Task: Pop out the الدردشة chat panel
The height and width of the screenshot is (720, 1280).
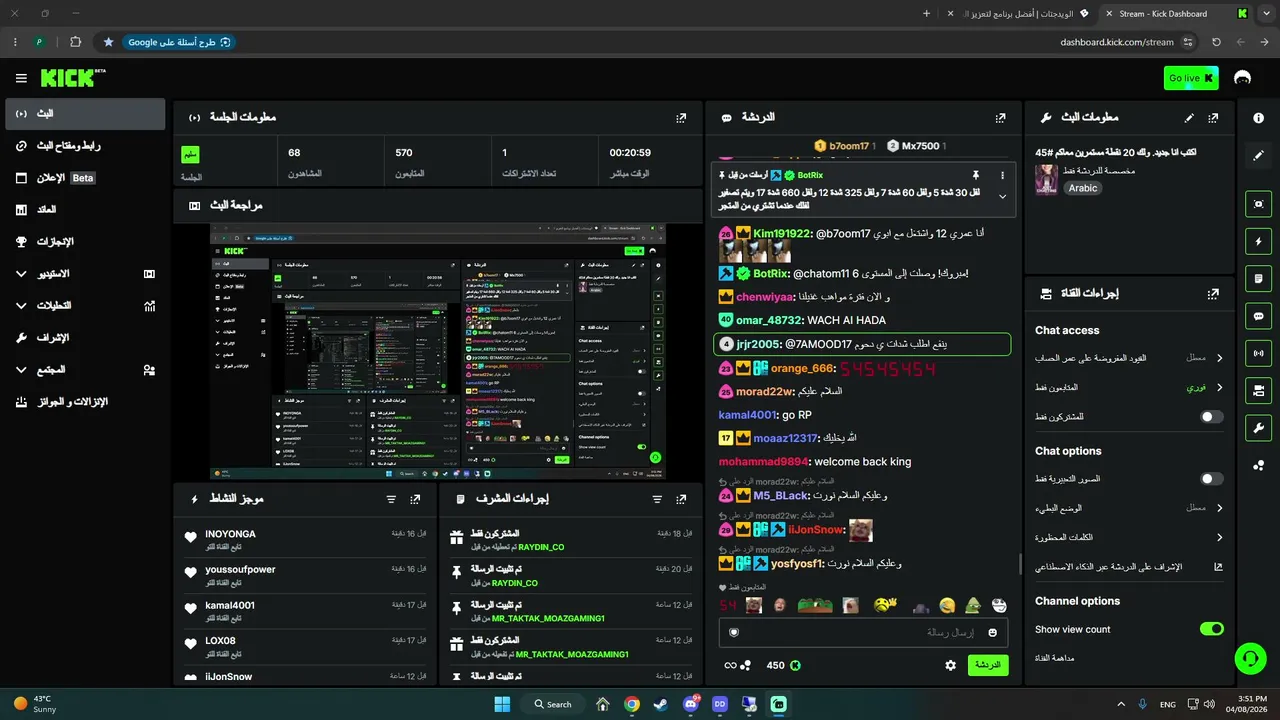Action: pos(1000,118)
